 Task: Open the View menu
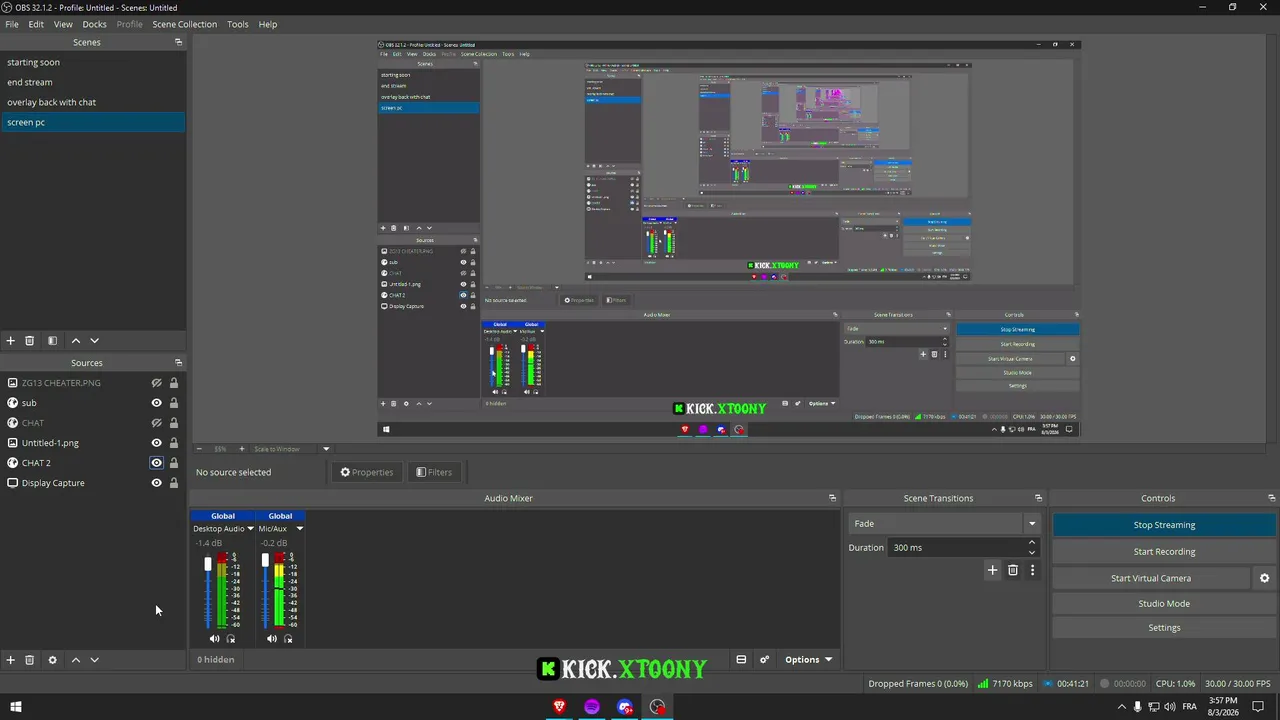[x=63, y=24]
